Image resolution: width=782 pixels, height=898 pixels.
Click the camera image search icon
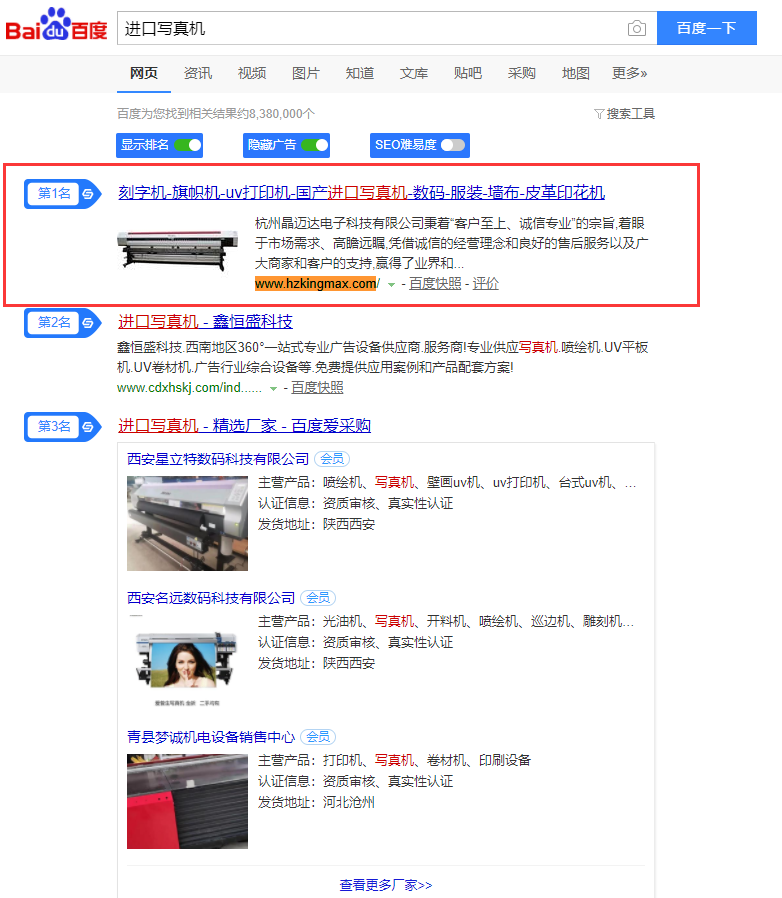click(636, 28)
